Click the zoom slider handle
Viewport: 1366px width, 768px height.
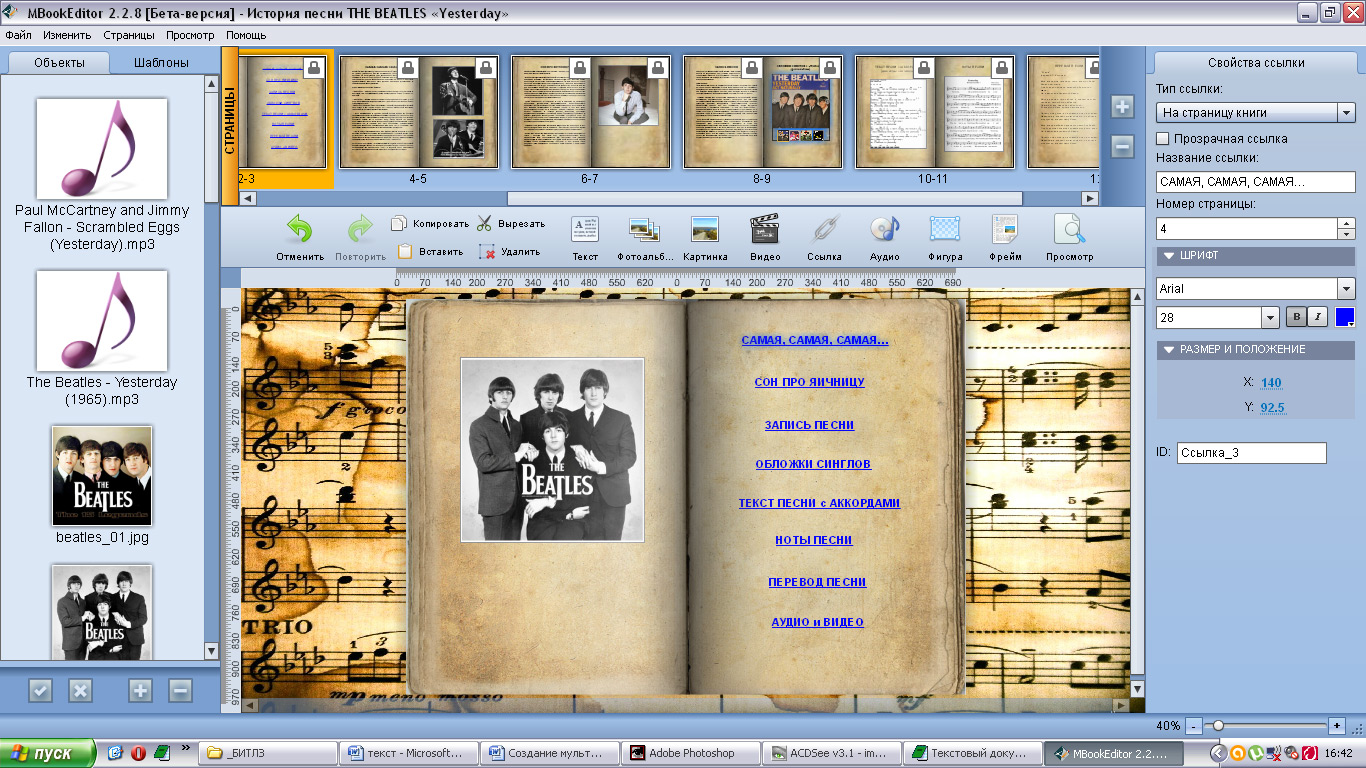point(1216,725)
